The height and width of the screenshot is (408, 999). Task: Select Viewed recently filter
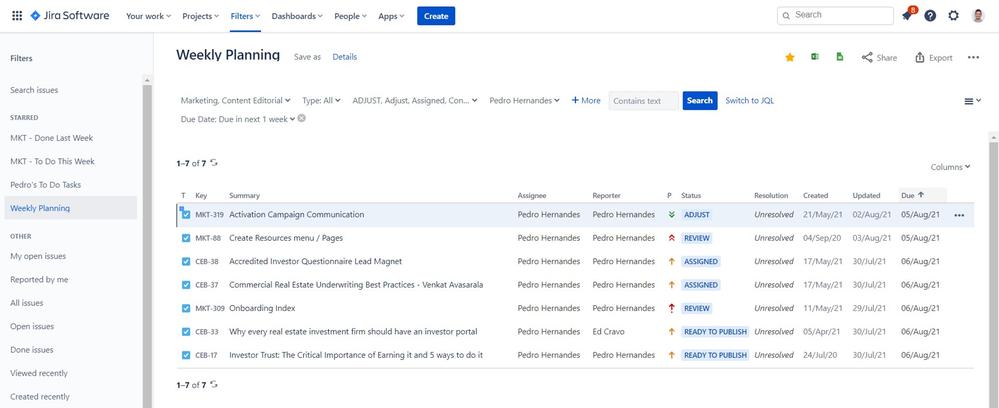coord(39,374)
